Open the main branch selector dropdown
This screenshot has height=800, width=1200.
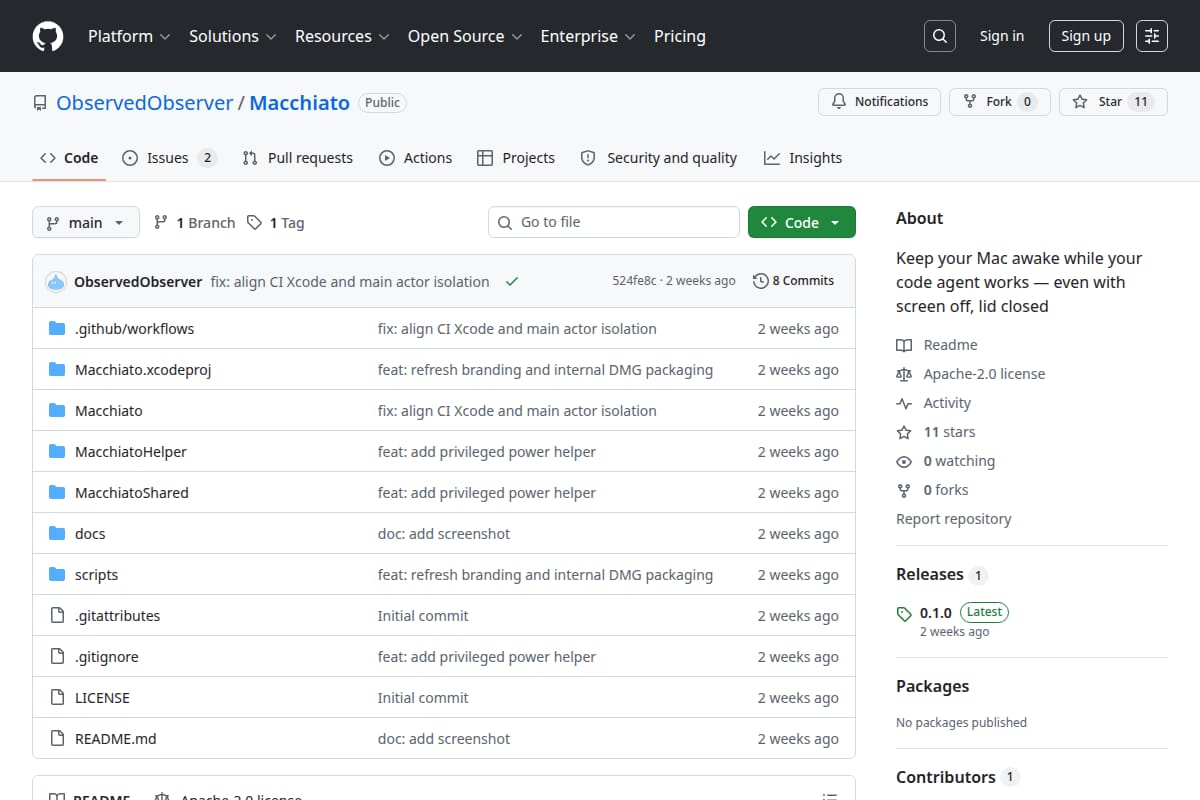coord(85,222)
